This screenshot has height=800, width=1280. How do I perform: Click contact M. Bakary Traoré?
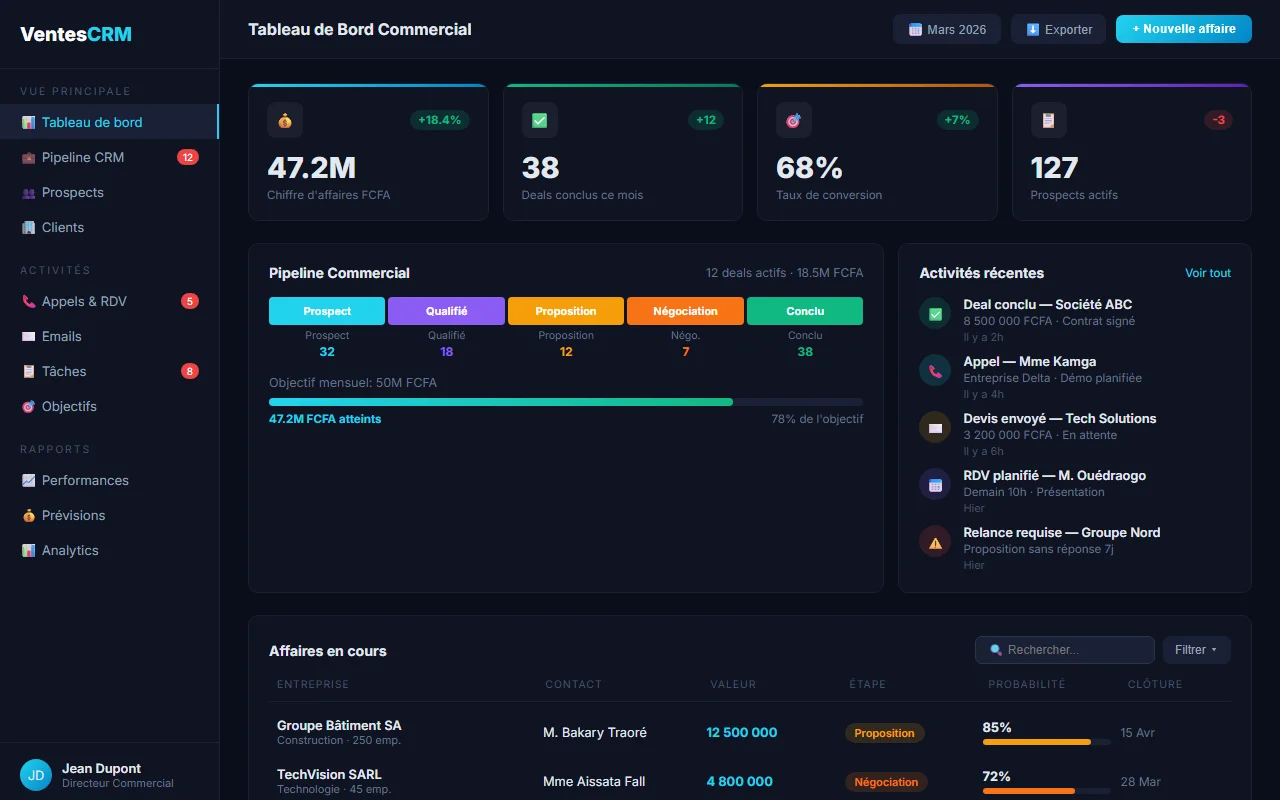pos(595,732)
